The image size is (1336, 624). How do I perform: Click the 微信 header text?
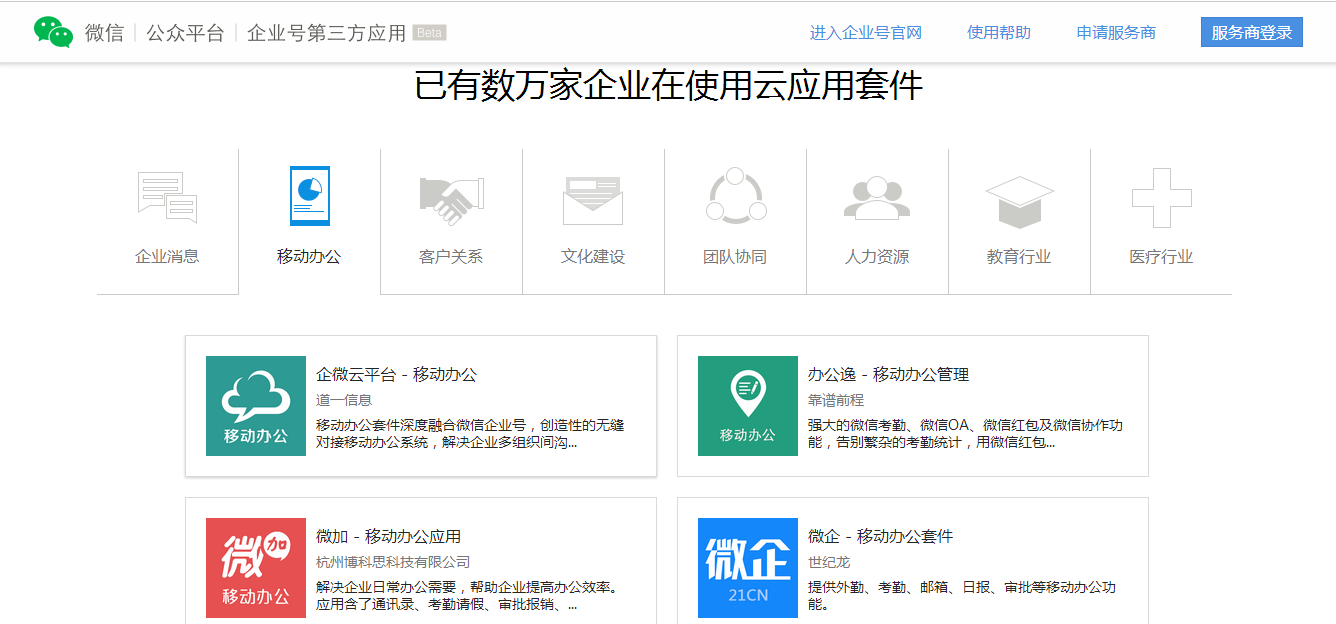(x=104, y=33)
